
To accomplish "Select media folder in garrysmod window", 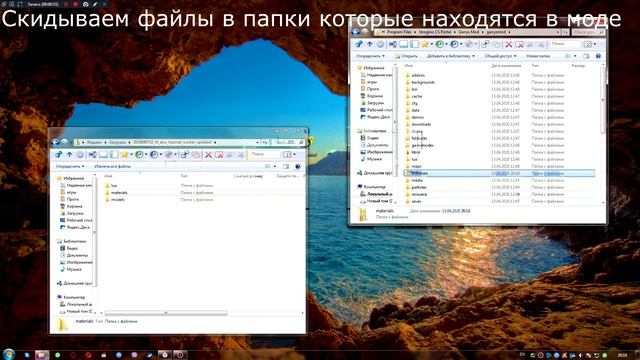I will pyautogui.click(x=413, y=180).
